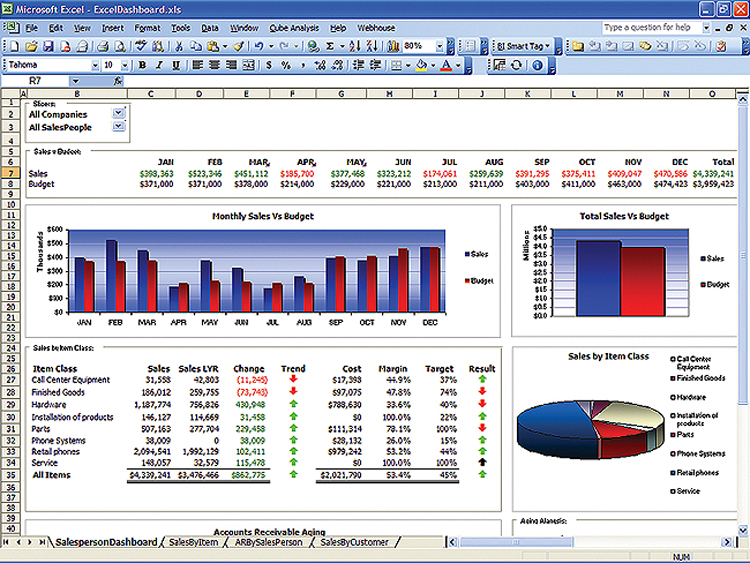Image resolution: width=750 pixels, height=563 pixels.
Task: Click Increase Decimal icon
Action: 320,66
